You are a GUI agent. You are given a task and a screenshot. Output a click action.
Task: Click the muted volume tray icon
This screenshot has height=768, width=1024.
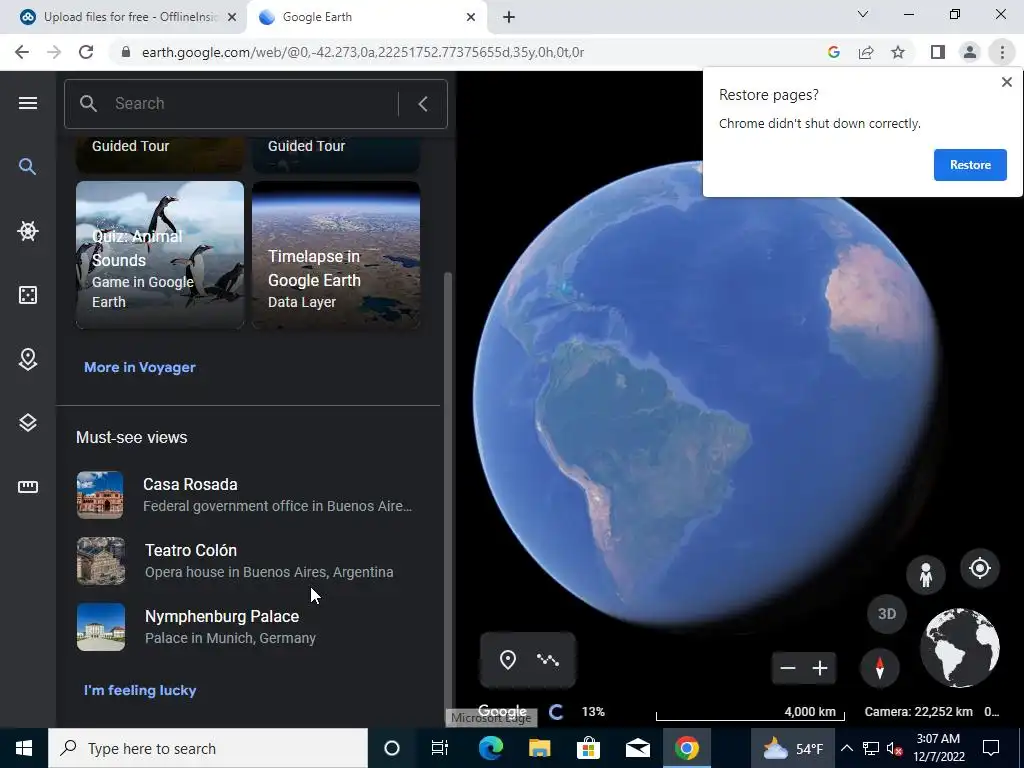pyautogui.click(x=894, y=748)
